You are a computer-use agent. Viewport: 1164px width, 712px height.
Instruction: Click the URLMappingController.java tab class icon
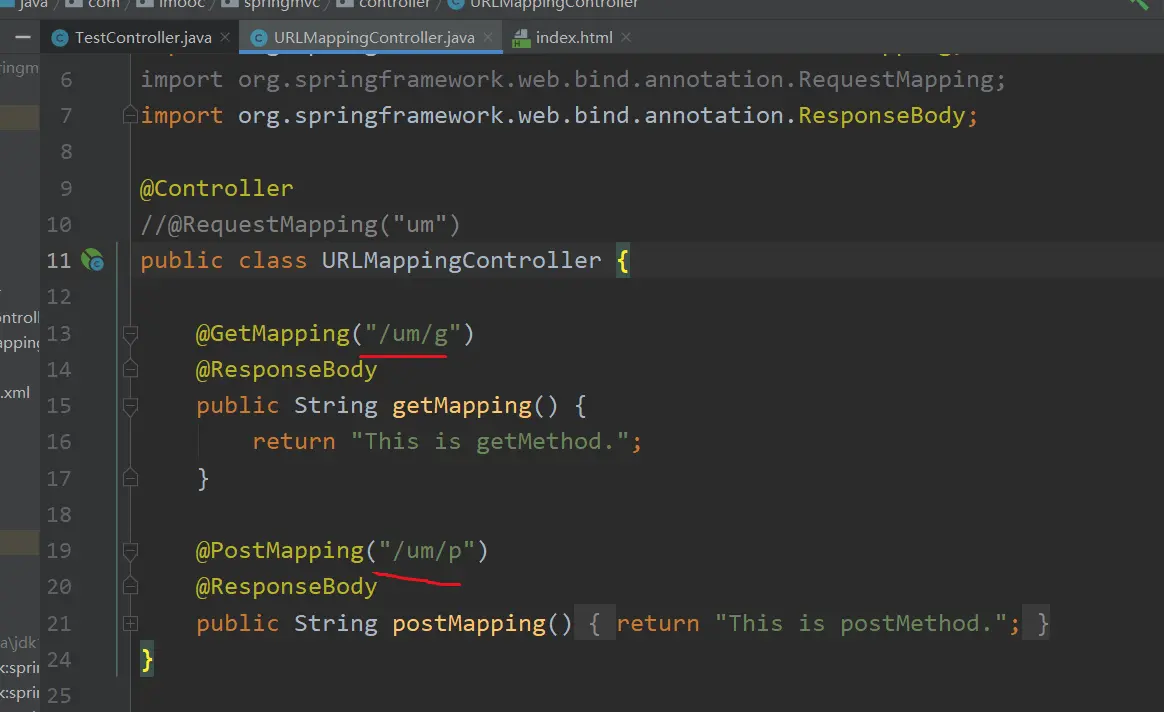(258, 38)
